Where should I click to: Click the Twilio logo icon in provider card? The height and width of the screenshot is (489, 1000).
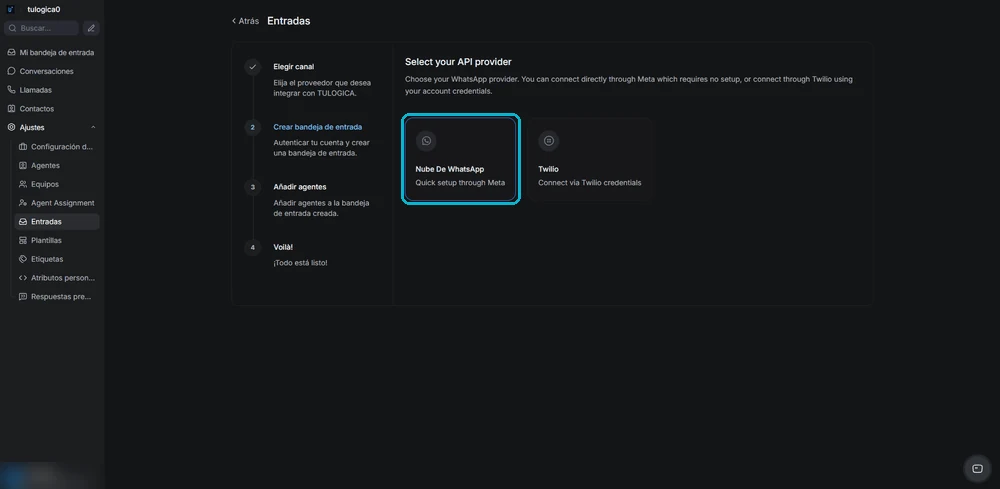[x=548, y=141]
